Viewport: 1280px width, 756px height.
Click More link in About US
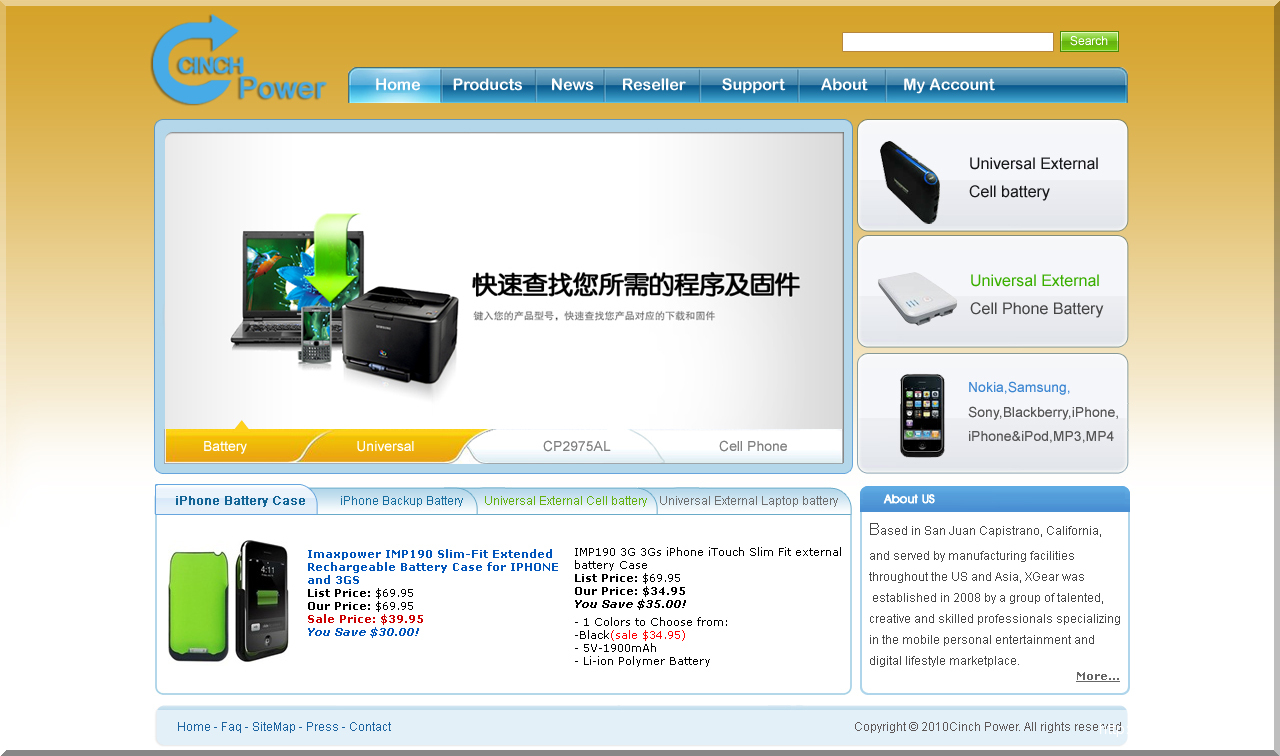click(x=1097, y=677)
